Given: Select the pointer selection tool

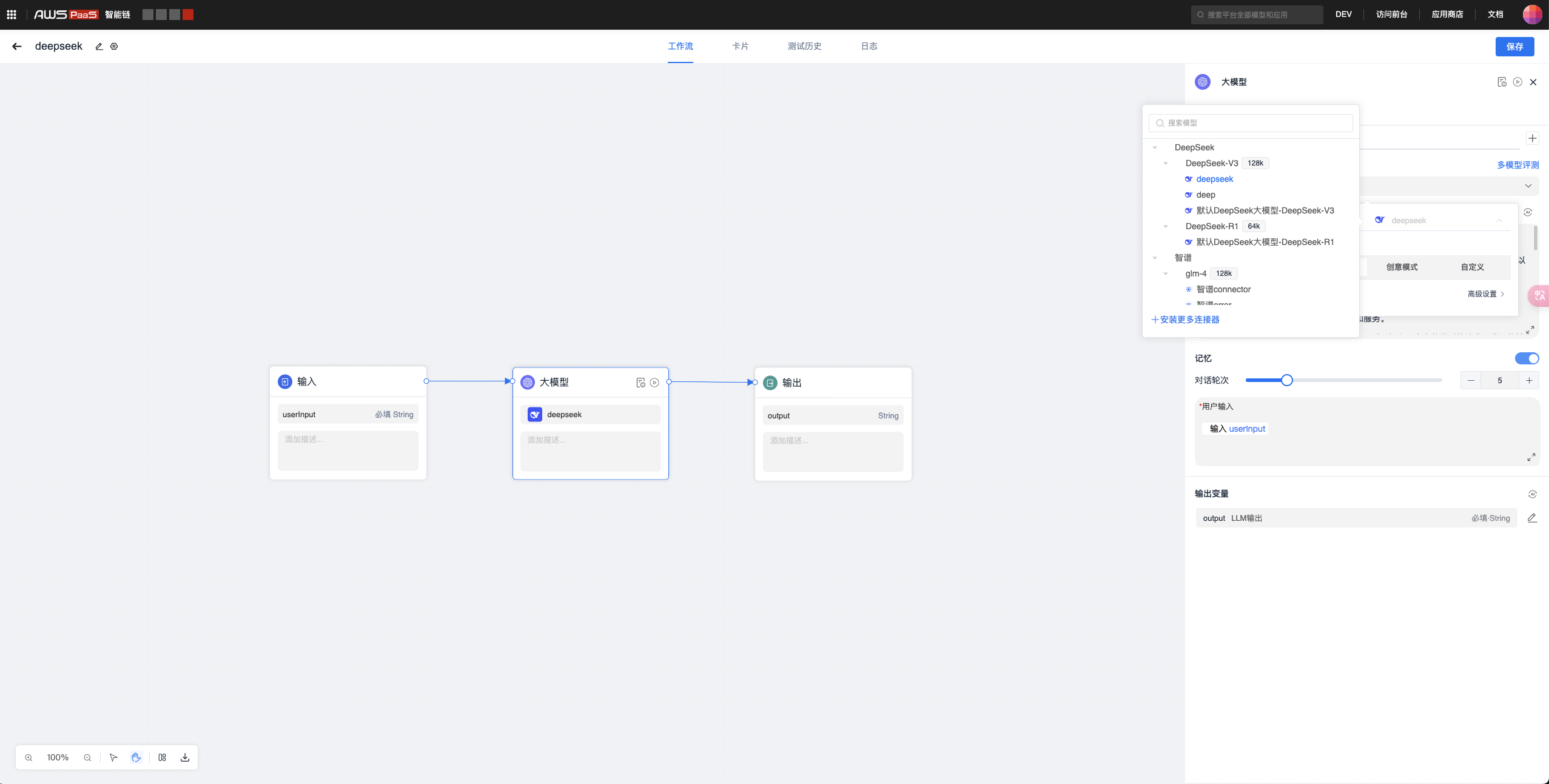Looking at the screenshot, I should click(x=113, y=757).
